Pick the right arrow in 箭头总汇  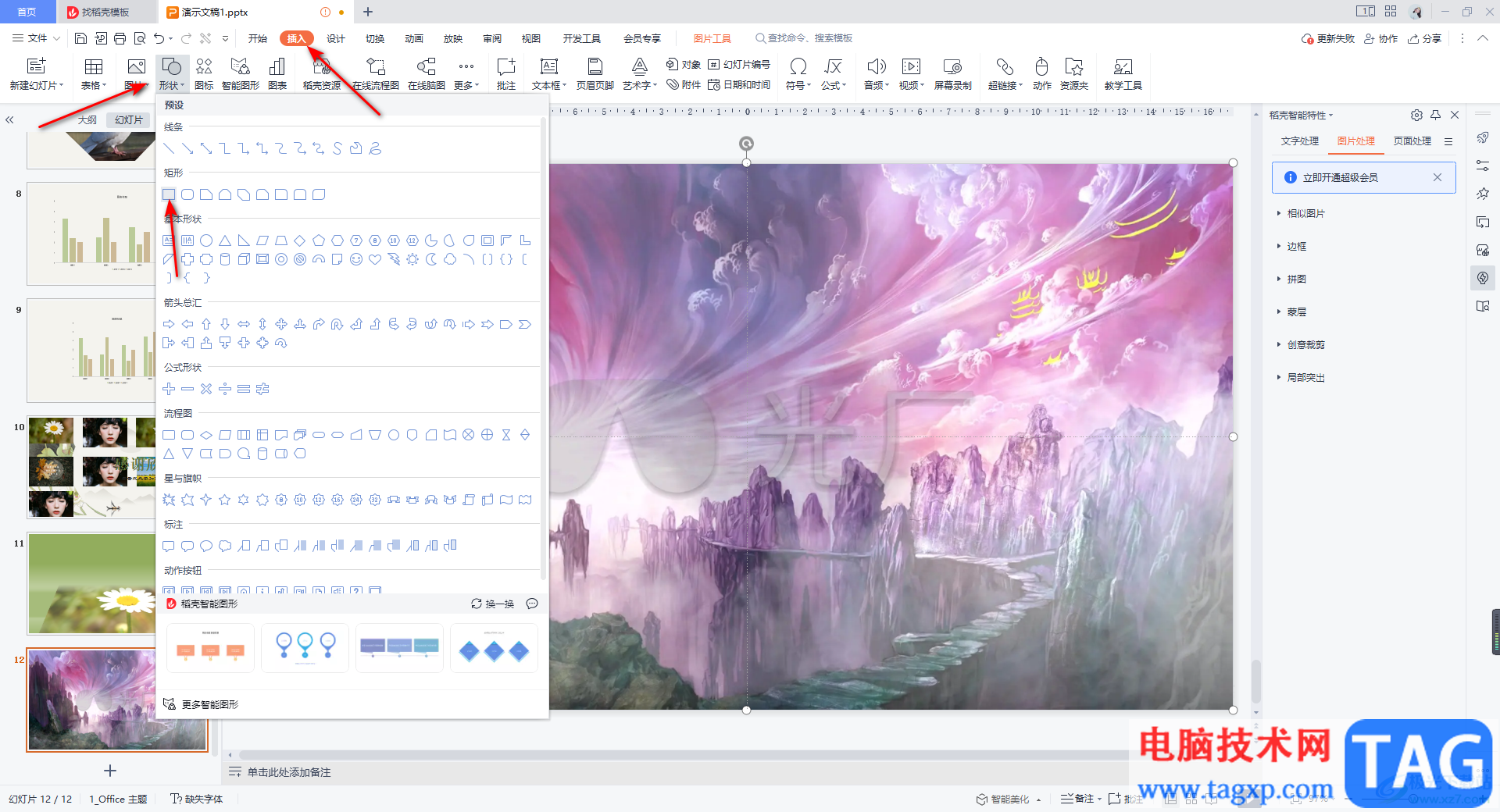169,324
